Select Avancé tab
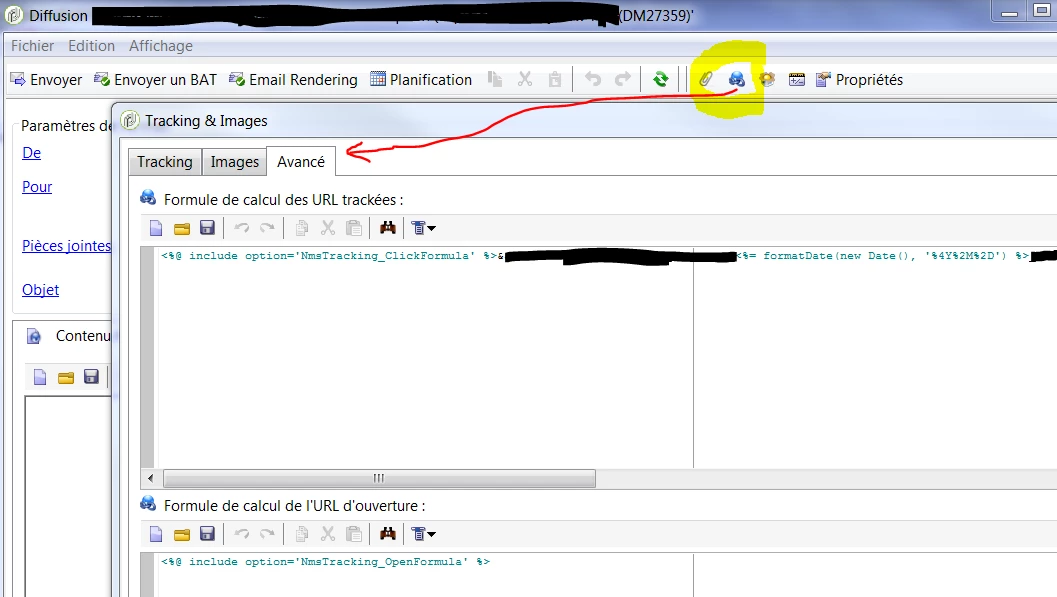 click(x=301, y=162)
